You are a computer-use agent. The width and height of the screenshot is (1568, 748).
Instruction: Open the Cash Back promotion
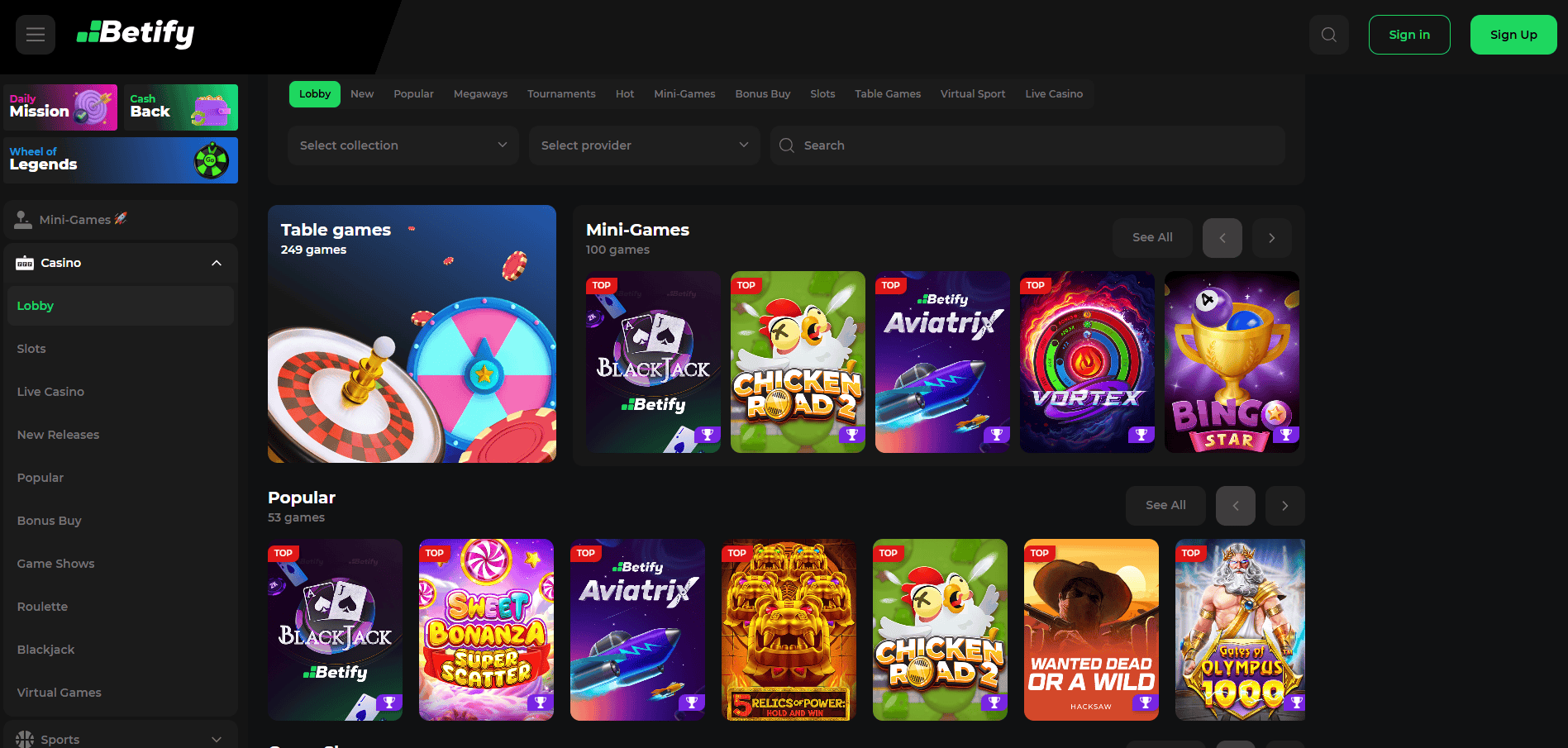180,107
